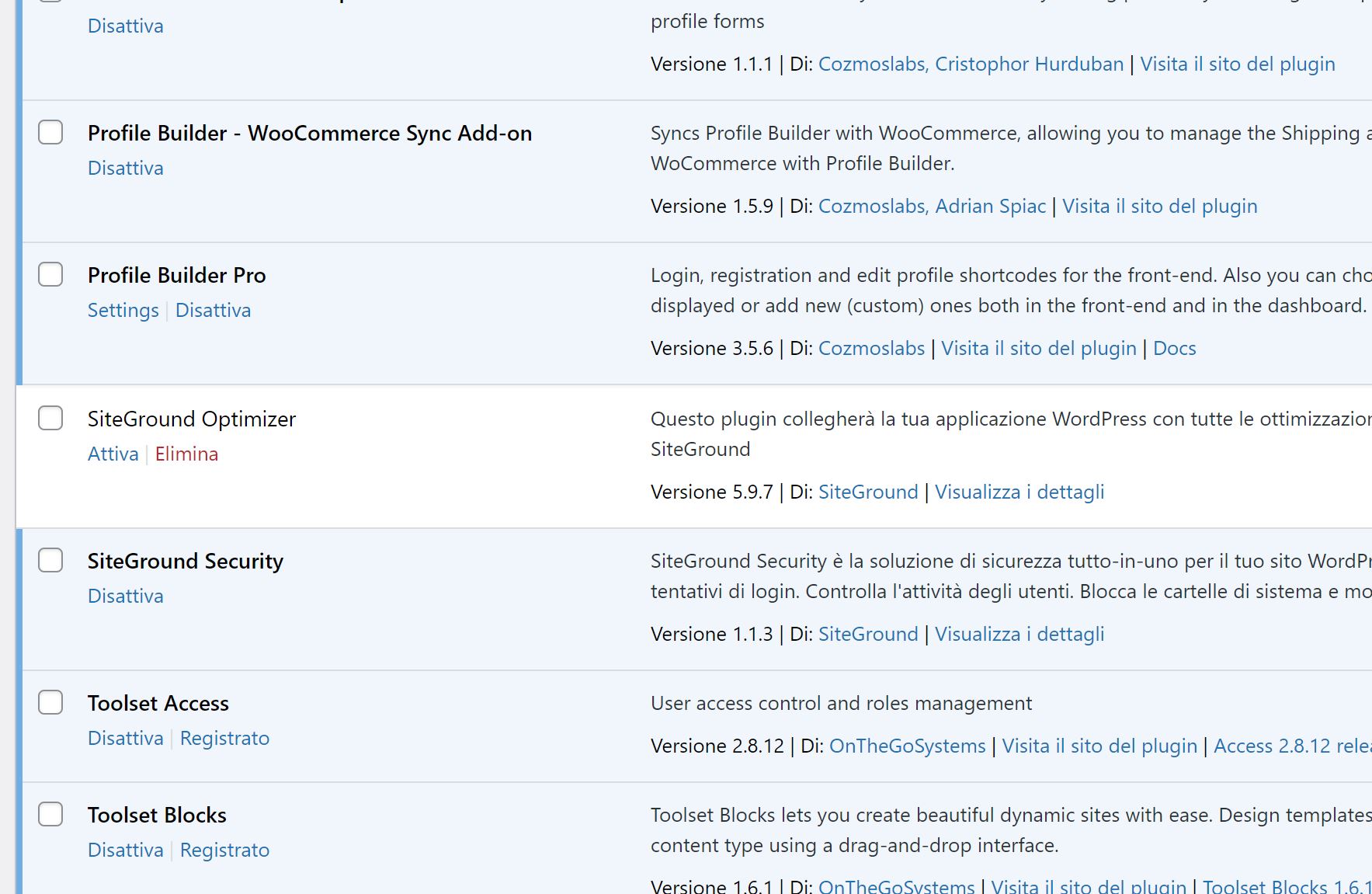Deactivate the SiteGround Security plugin
The image size is (1372, 894).
tap(126, 596)
